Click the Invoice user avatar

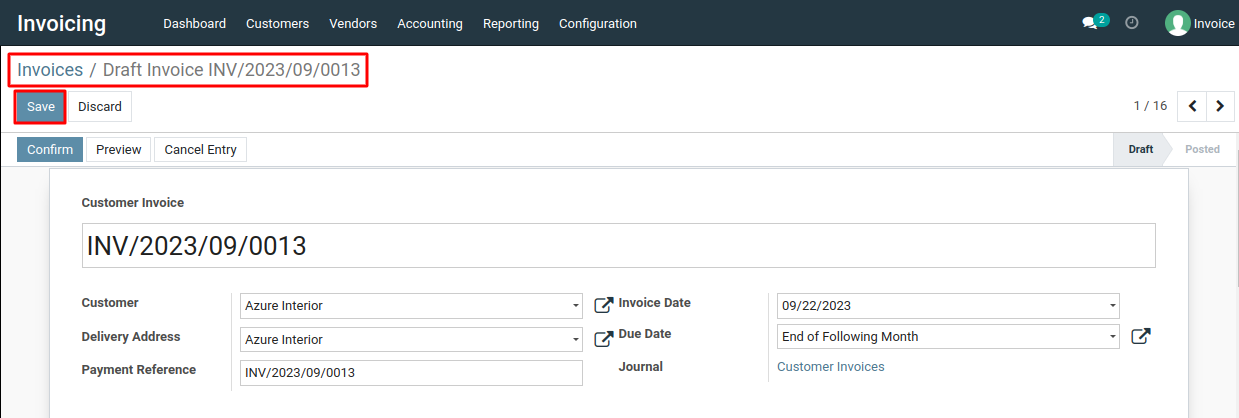tap(1178, 23)
